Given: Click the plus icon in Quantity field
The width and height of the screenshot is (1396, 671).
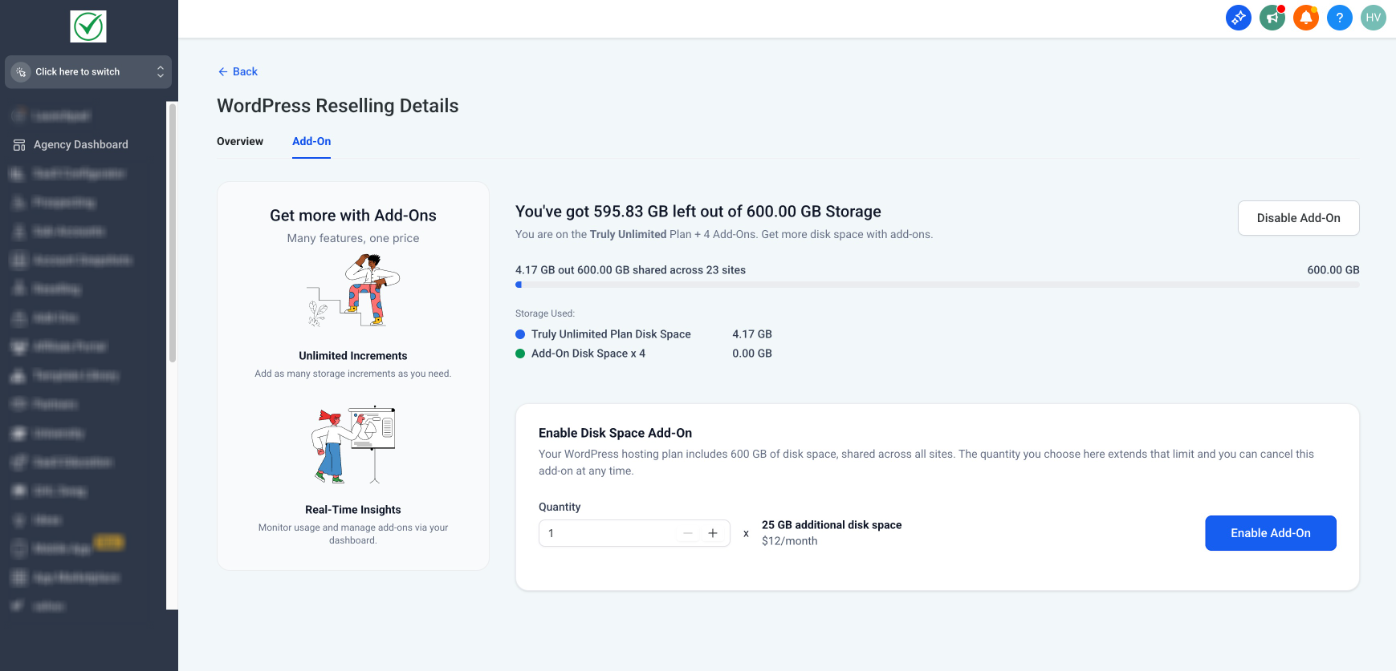Looking at the screenshot, I should [x=713, y=533].
